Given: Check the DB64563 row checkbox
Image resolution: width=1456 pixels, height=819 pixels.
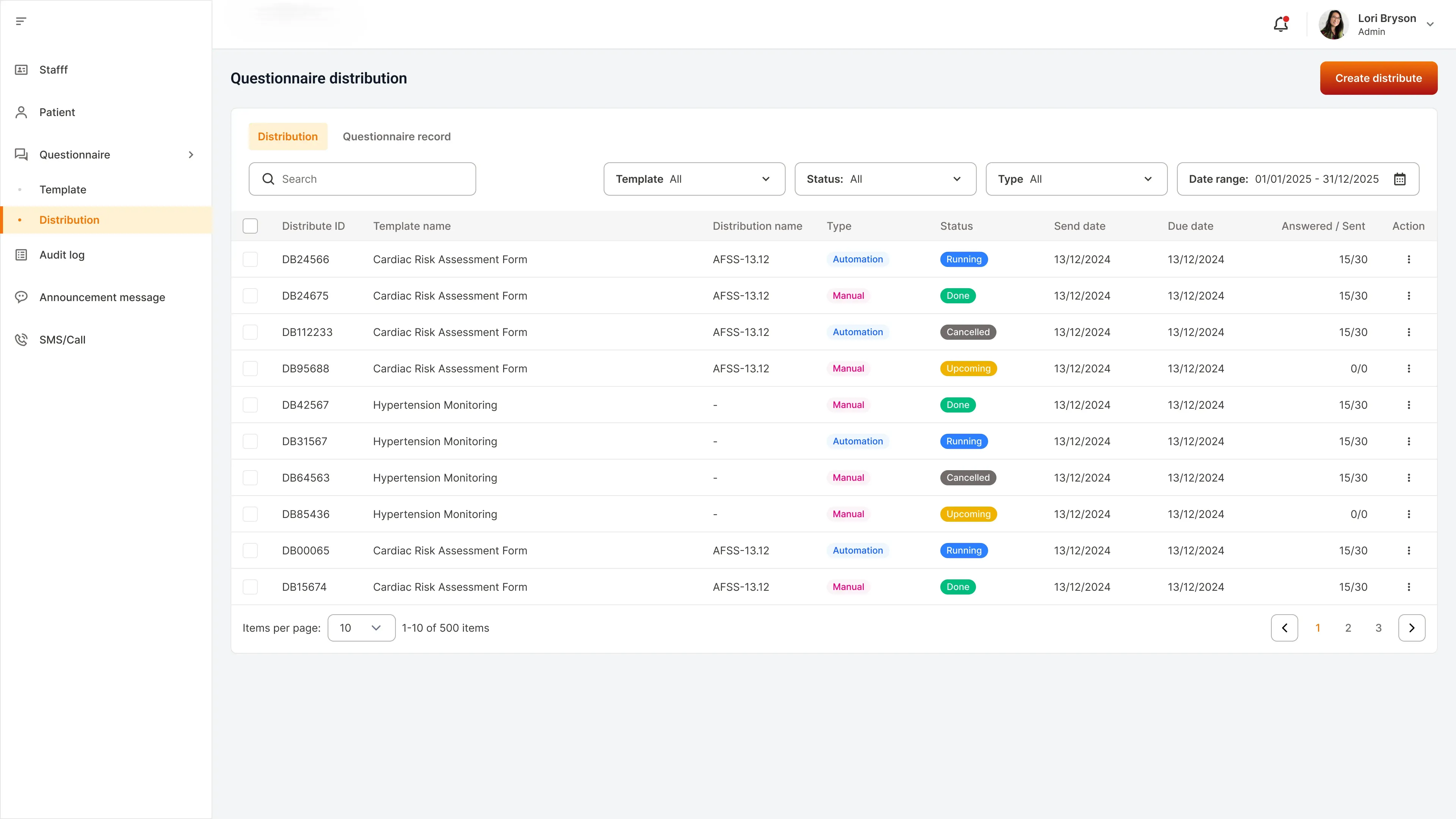Looking at the screenshot, I should click(250, 478).
